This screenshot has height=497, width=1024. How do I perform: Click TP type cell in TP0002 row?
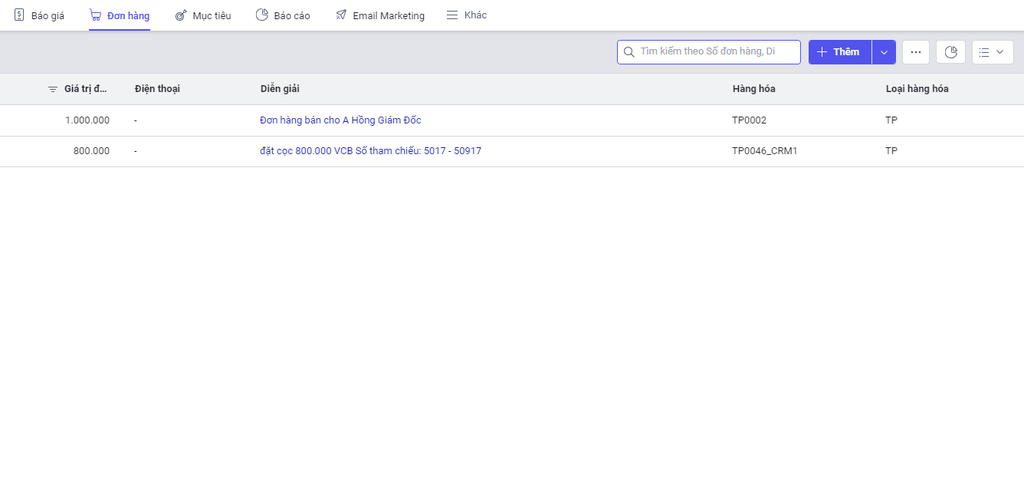891,120
